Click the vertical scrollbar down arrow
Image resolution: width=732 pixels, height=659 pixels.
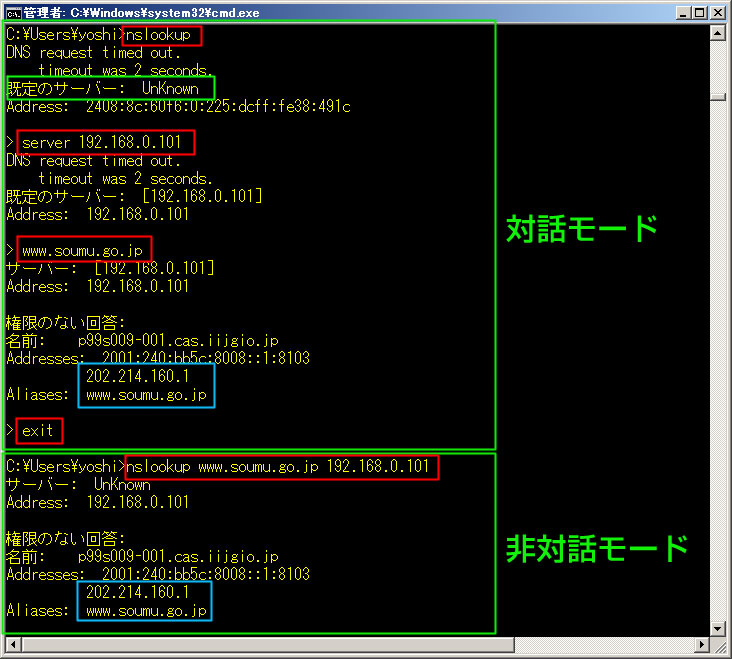coord(718,628)
